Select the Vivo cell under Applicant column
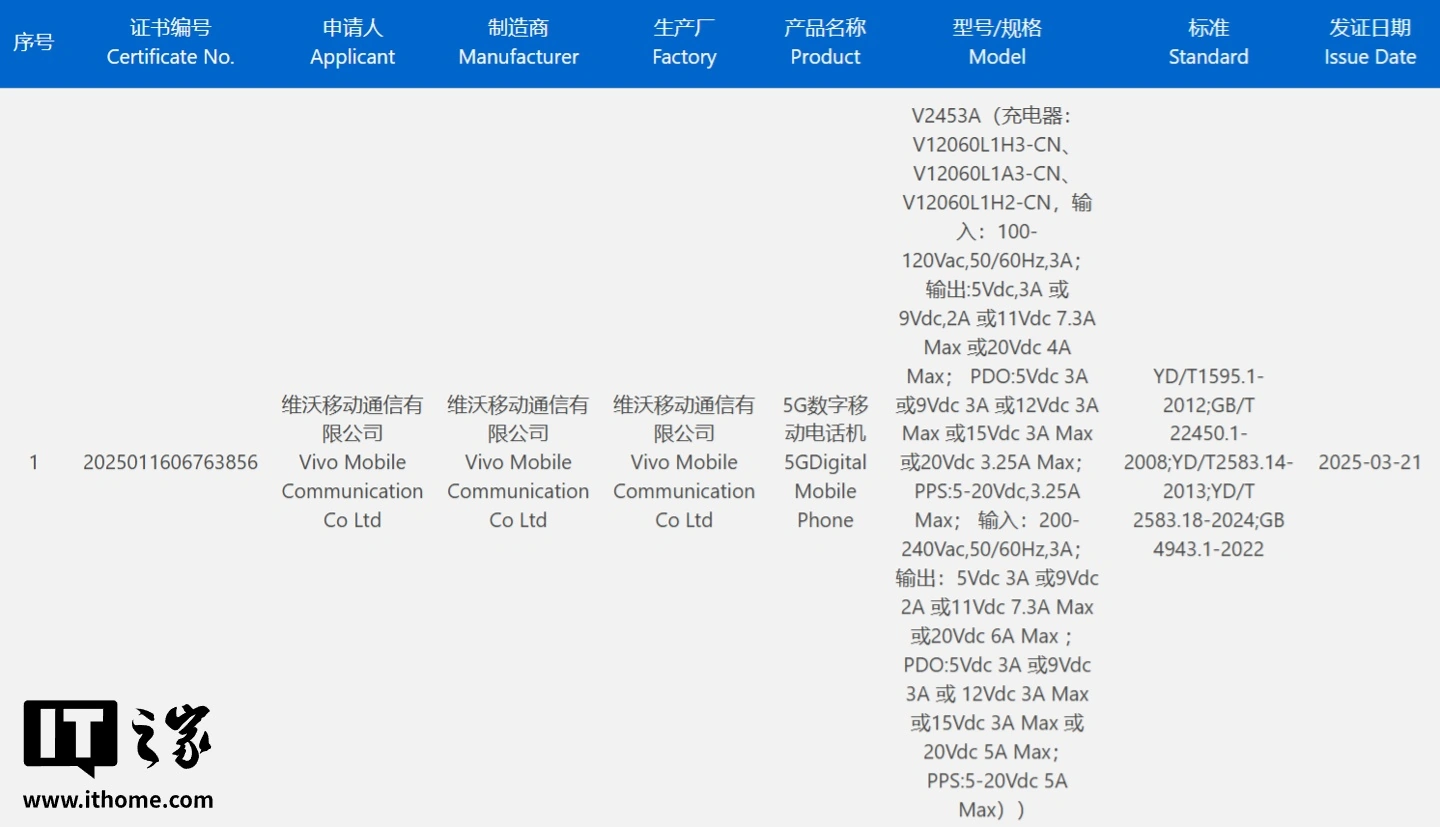The height and width of the screenshot is (827, 1440). click(x=352, y=462)
